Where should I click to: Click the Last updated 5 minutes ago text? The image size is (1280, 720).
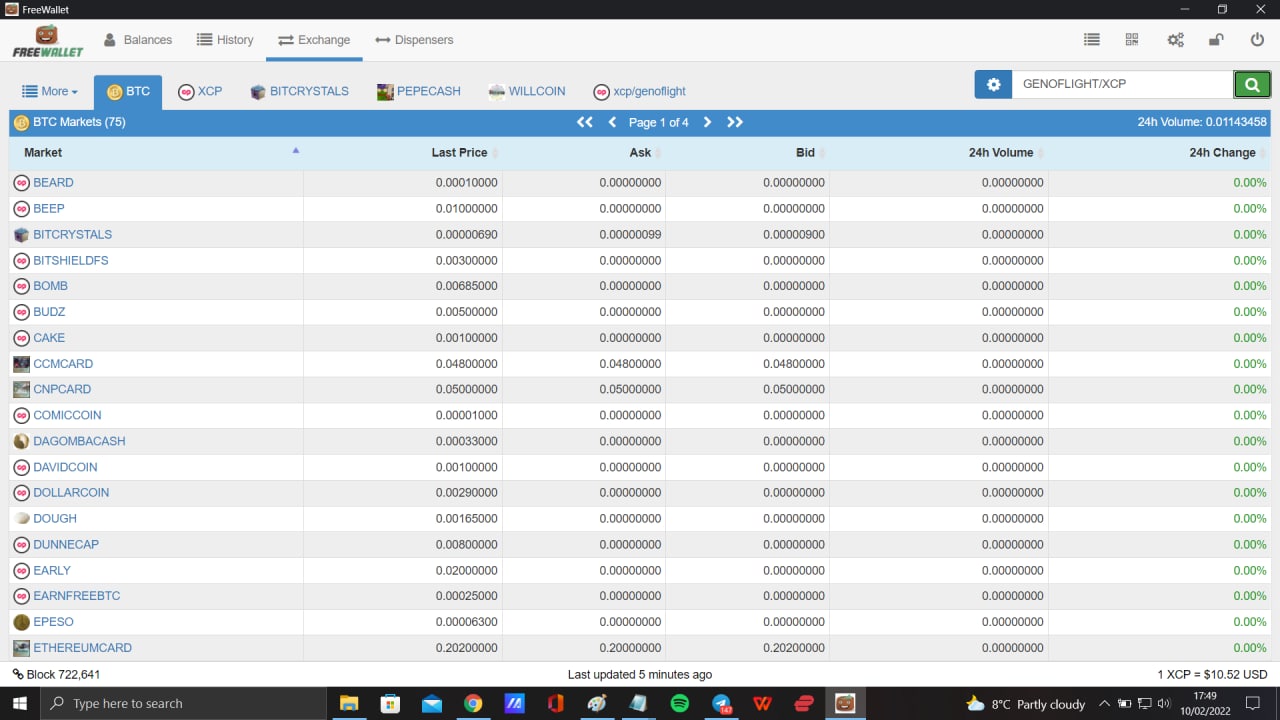pos(640,675)
